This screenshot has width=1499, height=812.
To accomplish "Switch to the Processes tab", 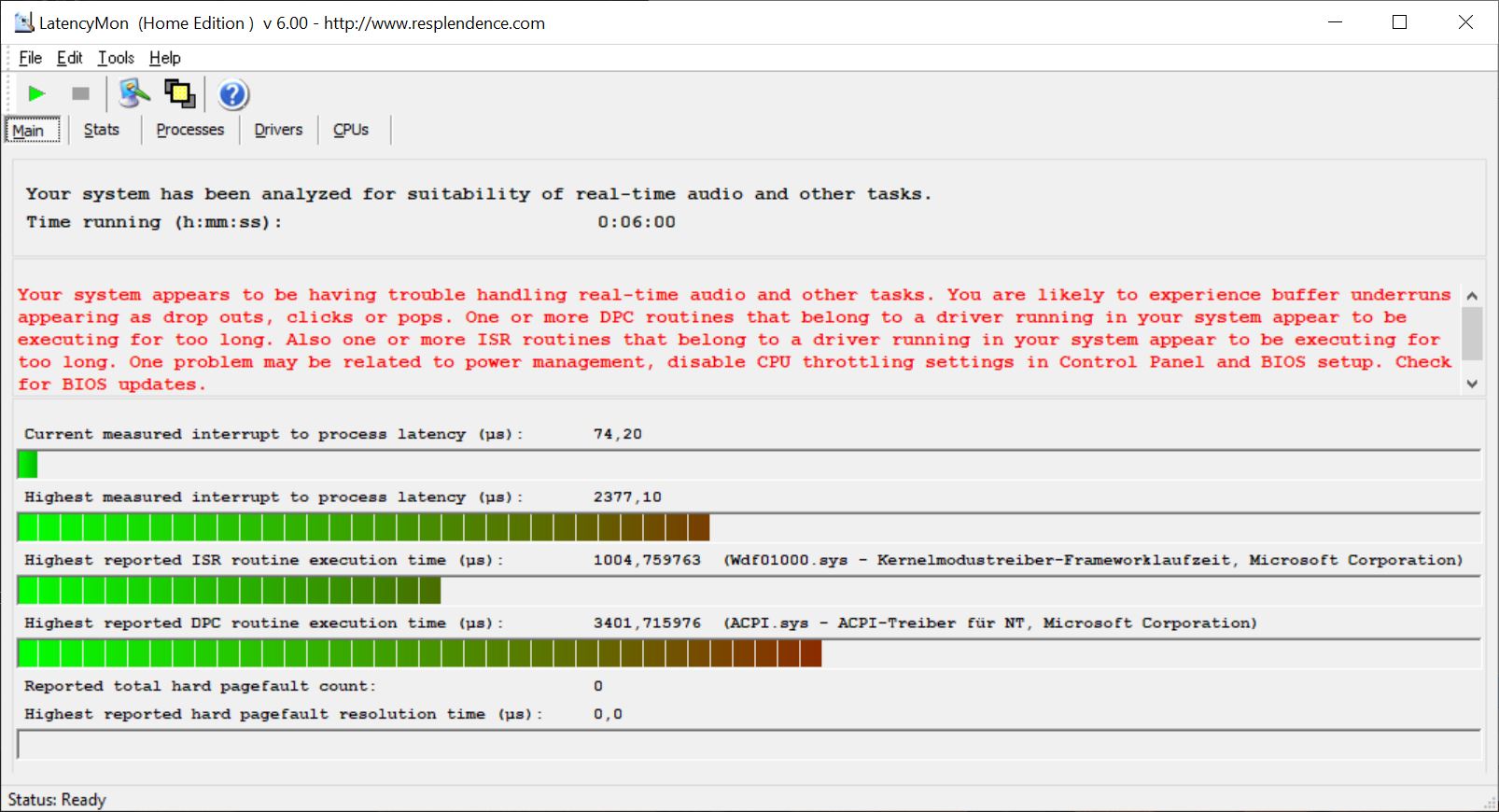I will coord(189,130).
